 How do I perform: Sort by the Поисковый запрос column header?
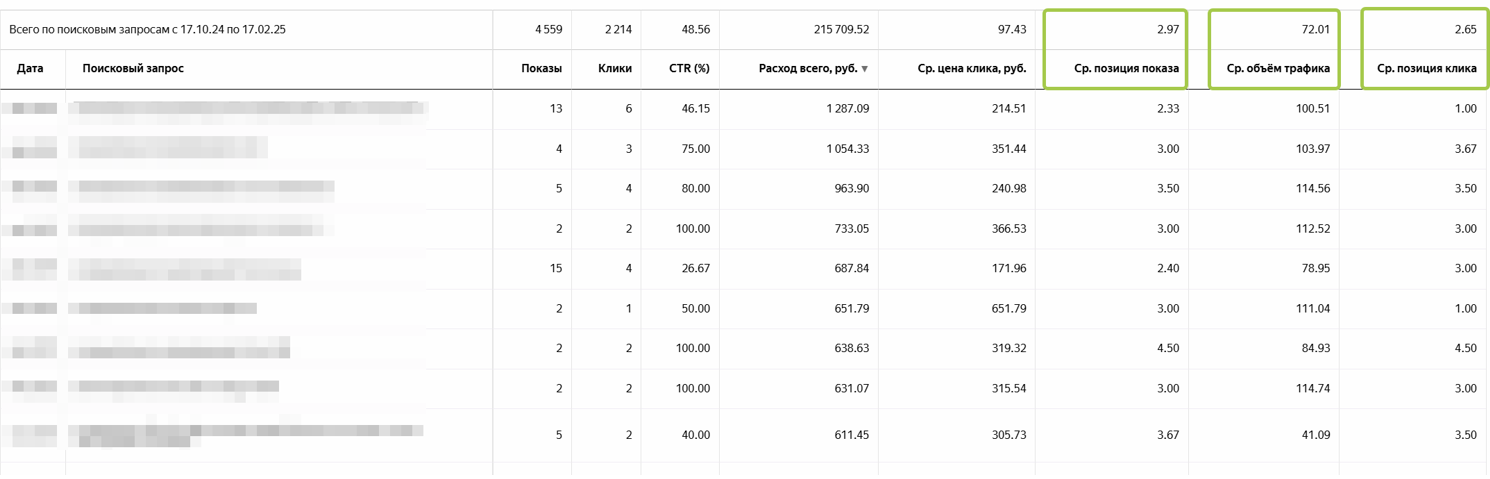[133, 68]
